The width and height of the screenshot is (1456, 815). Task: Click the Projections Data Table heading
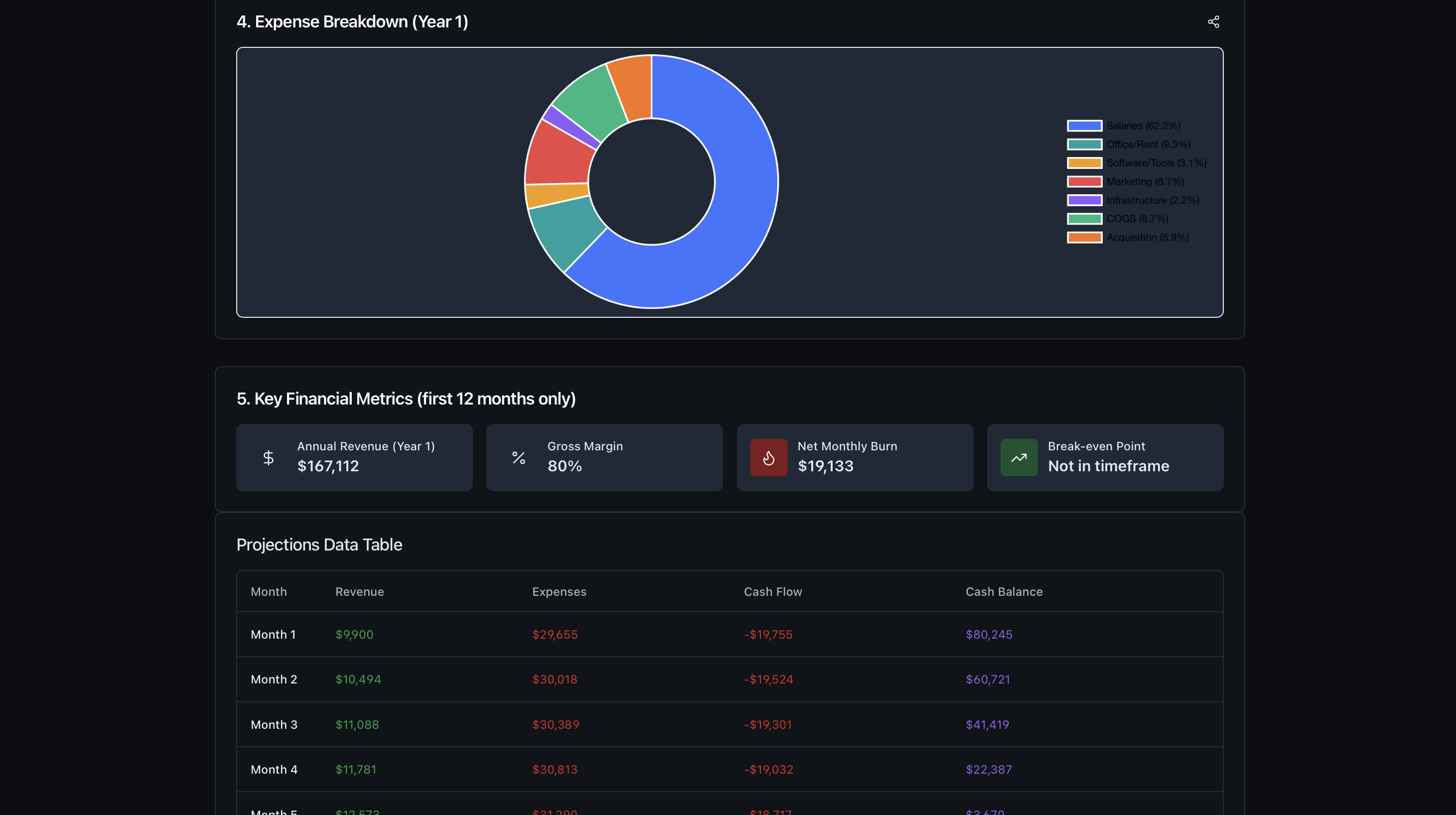(x=319, y=544)
